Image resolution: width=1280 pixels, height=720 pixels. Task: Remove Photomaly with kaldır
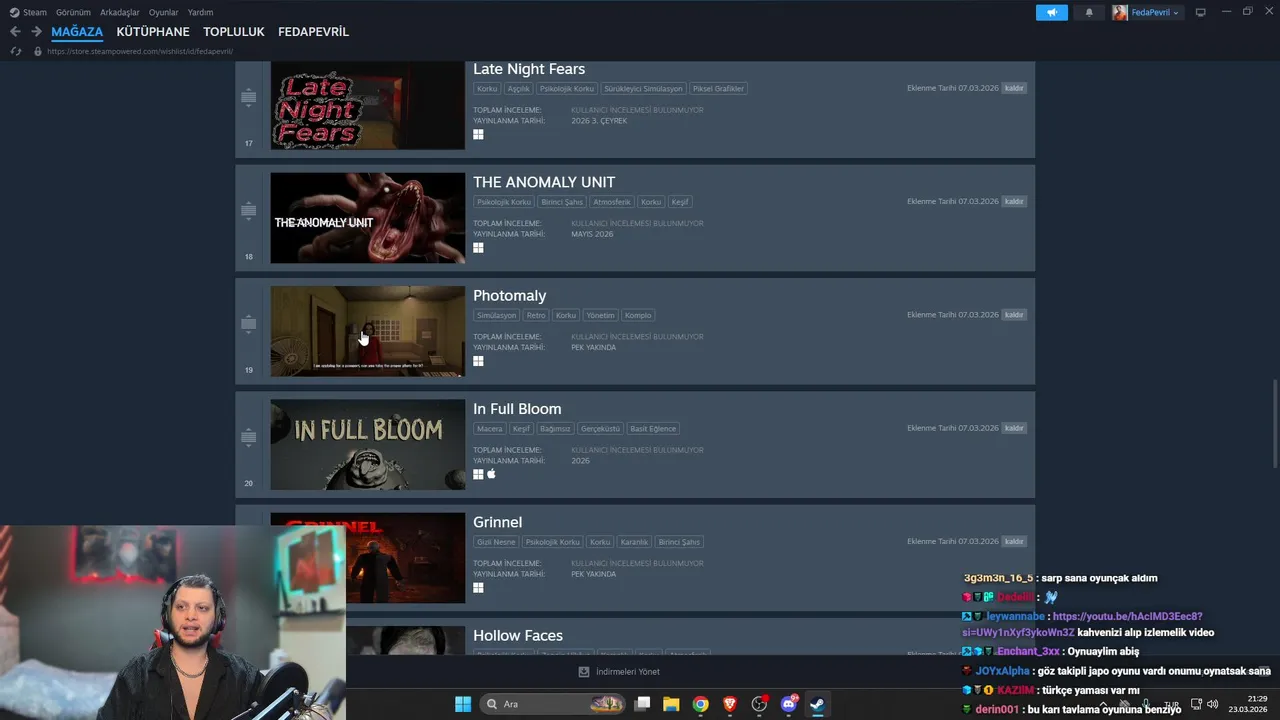coord(1014,315)
